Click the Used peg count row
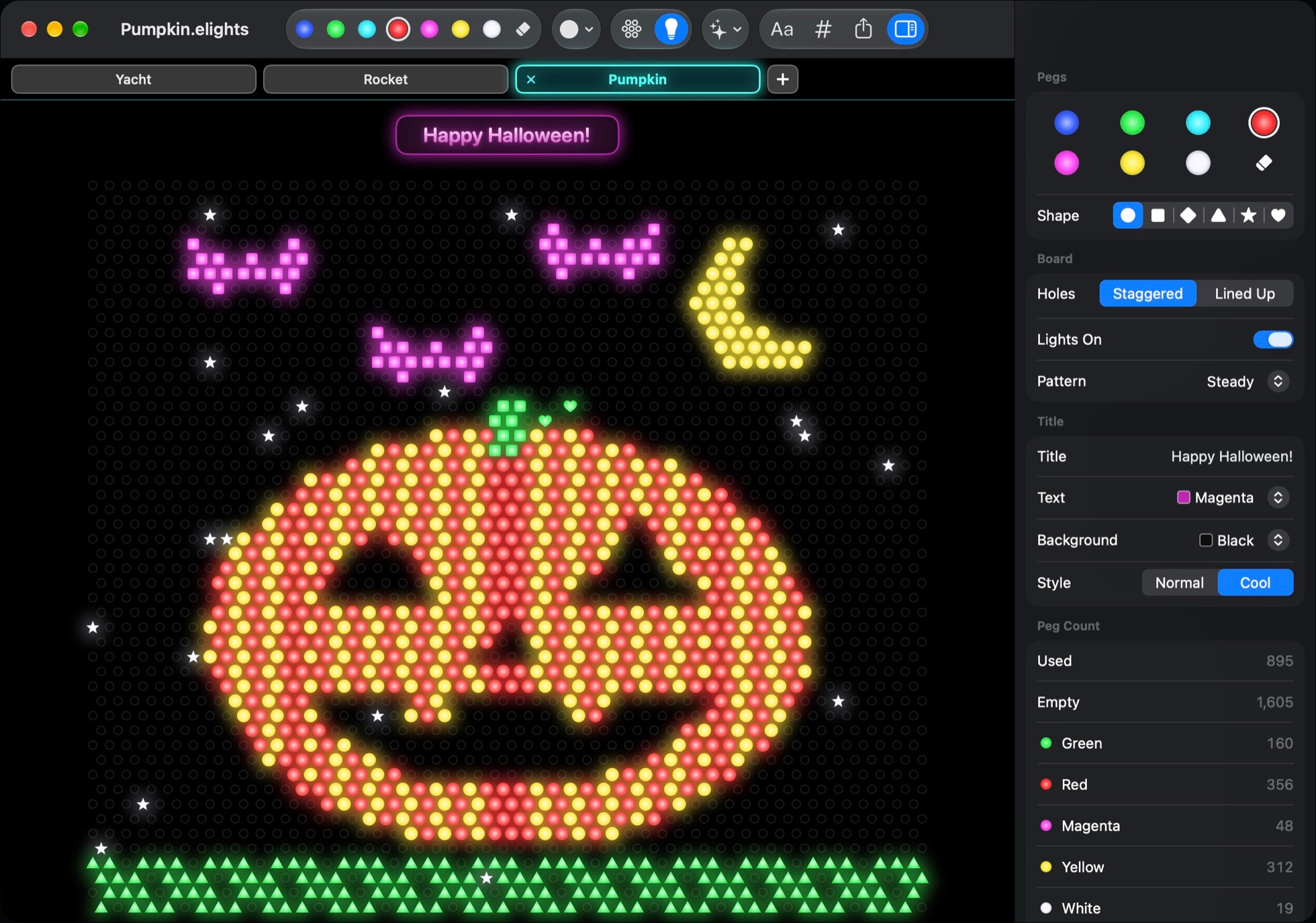 pyautogui.click(x=1165, y=661)
